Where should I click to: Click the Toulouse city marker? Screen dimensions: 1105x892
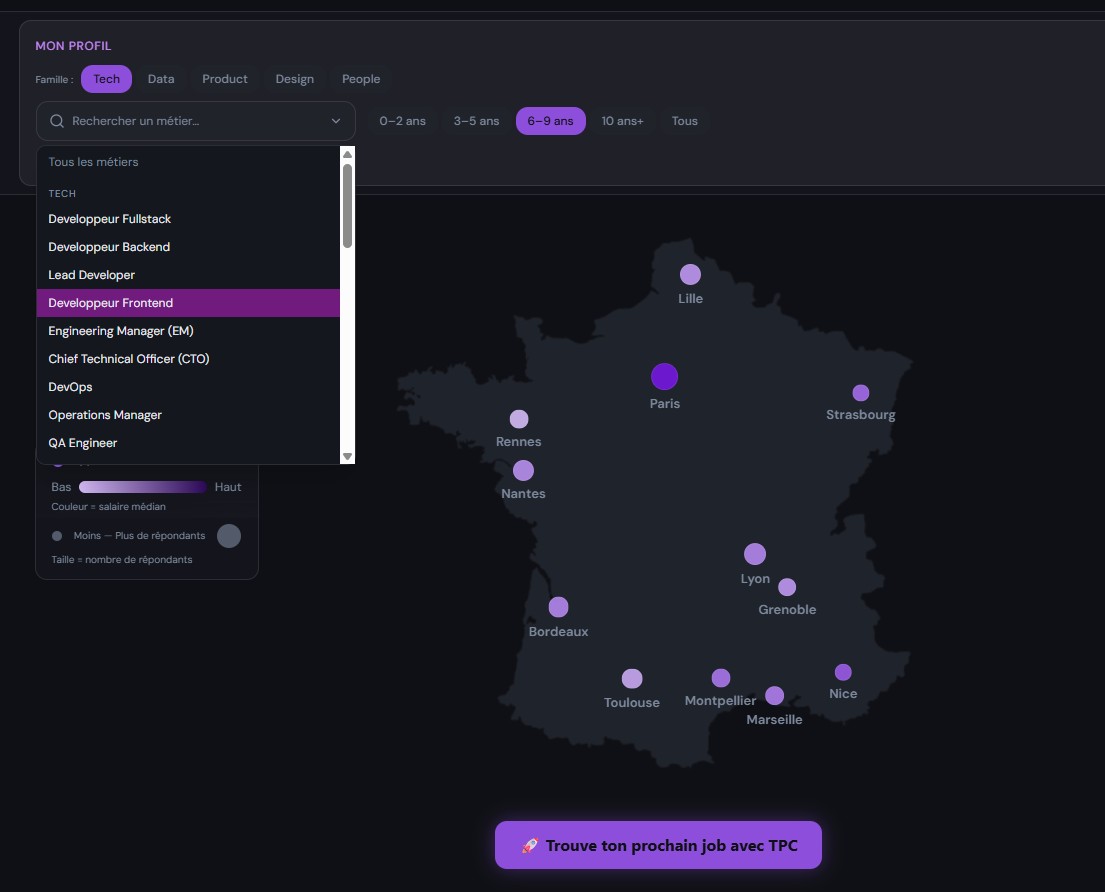632,679
